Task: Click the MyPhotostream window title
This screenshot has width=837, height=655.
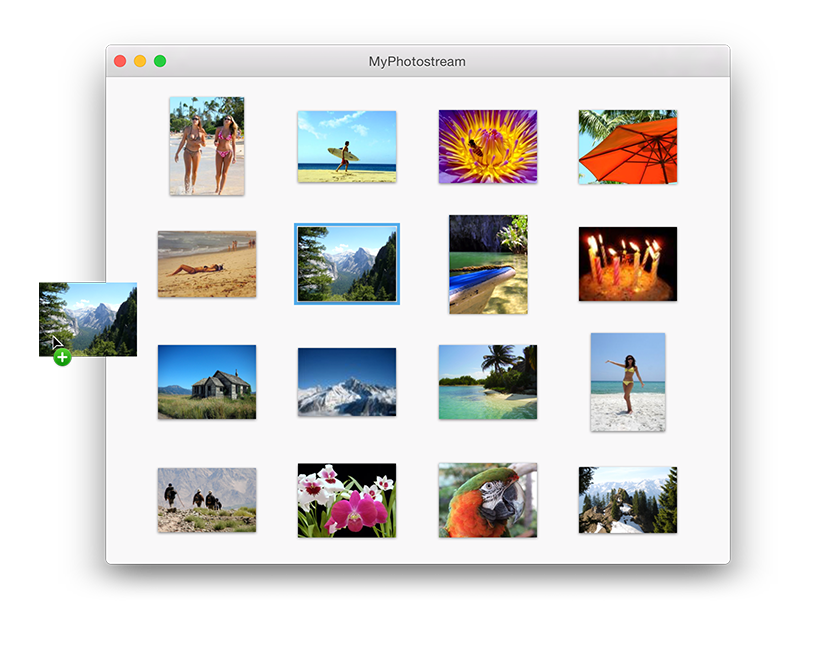Action: (417, 62)
